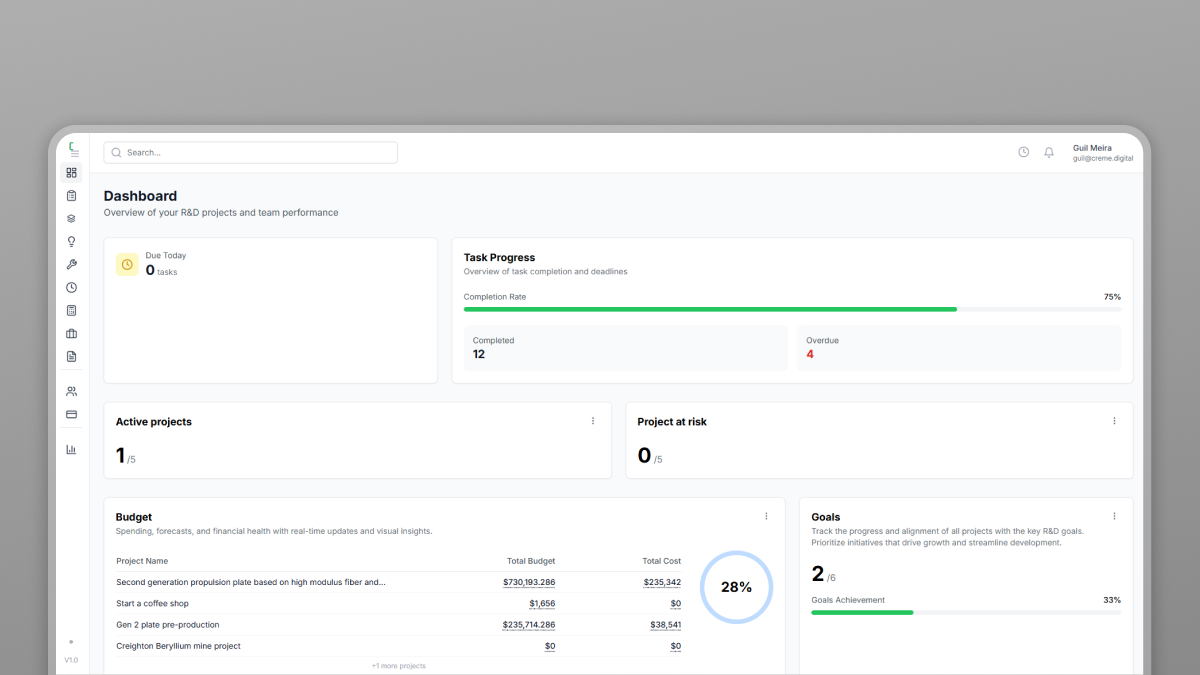Viewport: 1200px width, 675px height.
Task: Open the Goals card three-dot menu
Action: (x=1114, y=516)
